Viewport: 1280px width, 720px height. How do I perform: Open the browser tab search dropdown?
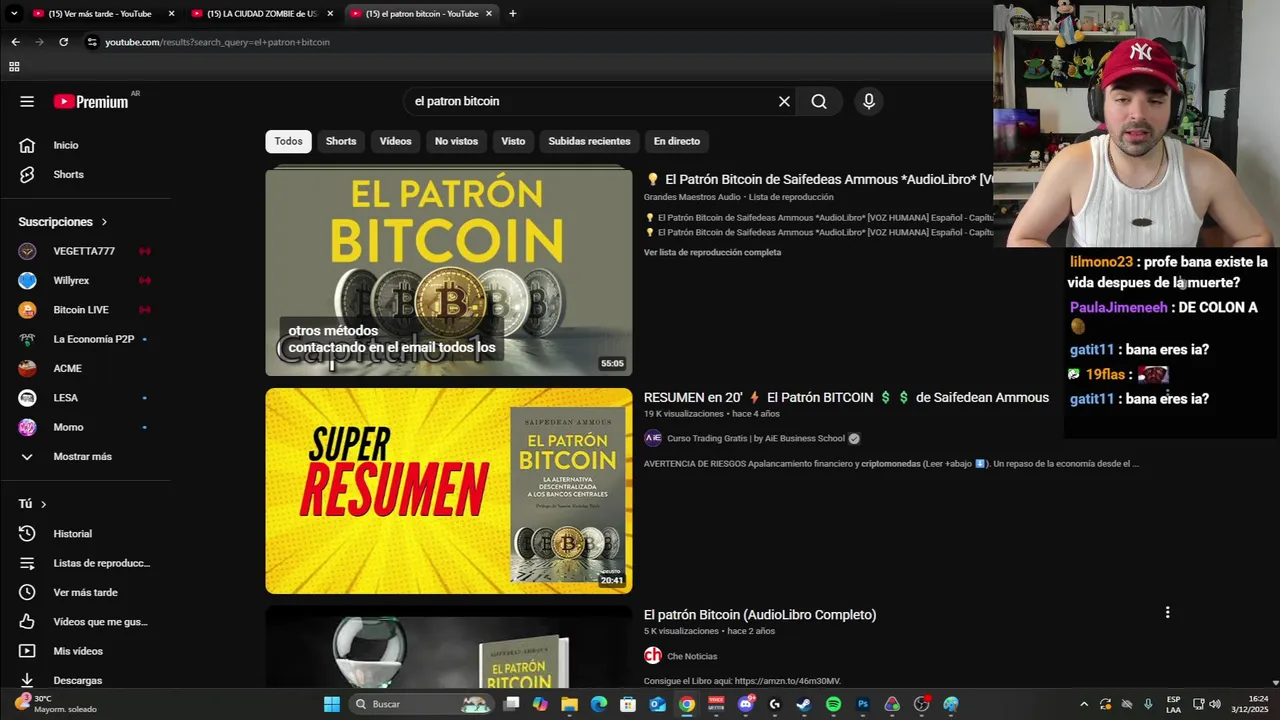pos(14,14)
